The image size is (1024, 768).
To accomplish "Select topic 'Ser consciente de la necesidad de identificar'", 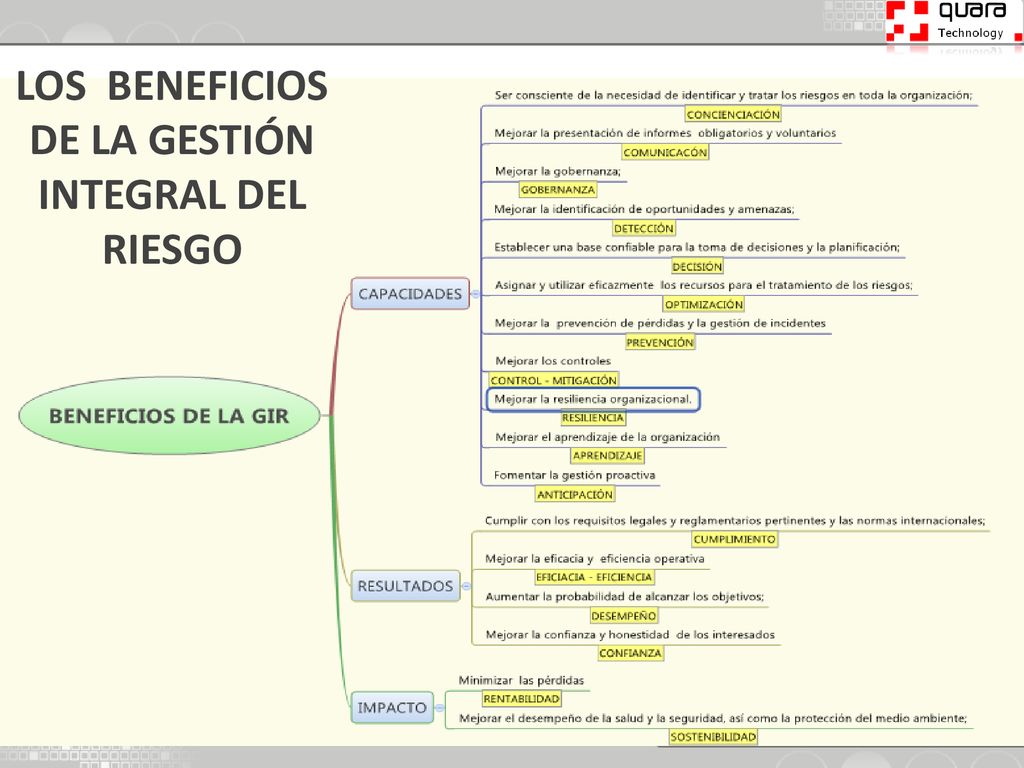I will (x=733, y=95).
